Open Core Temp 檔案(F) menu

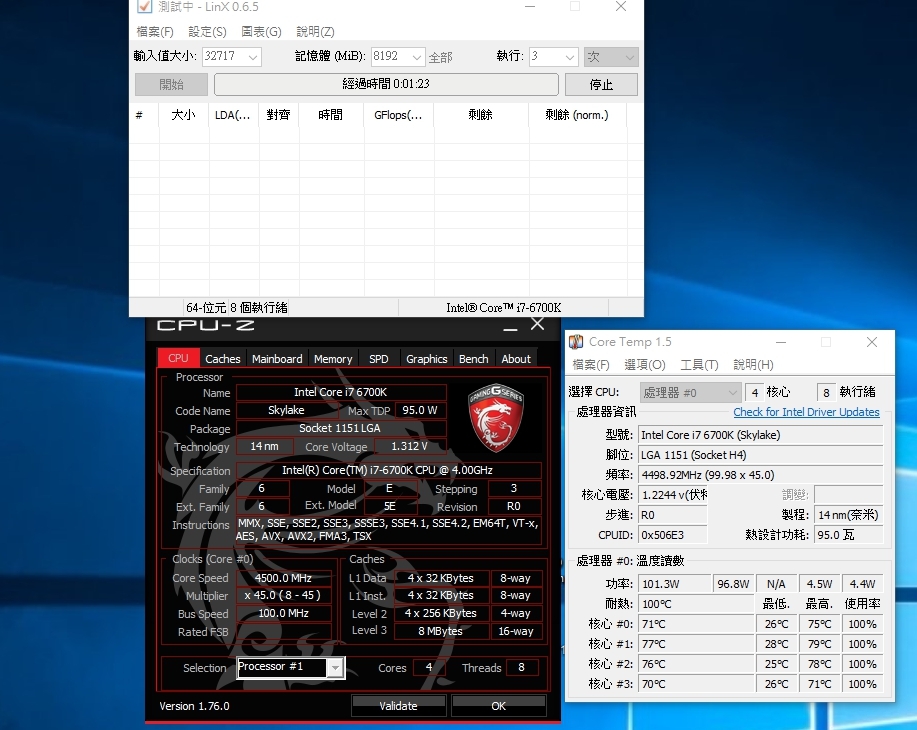(x=591, y=365)
